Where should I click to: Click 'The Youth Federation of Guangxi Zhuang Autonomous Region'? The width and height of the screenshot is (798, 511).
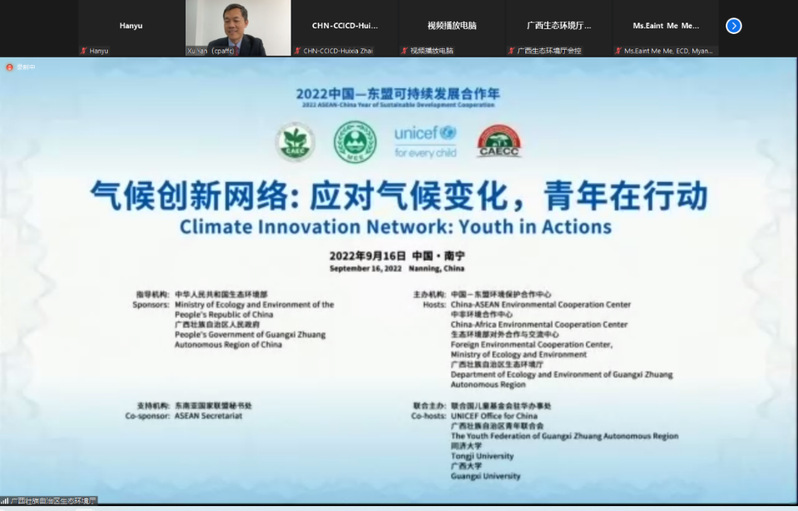564,436
